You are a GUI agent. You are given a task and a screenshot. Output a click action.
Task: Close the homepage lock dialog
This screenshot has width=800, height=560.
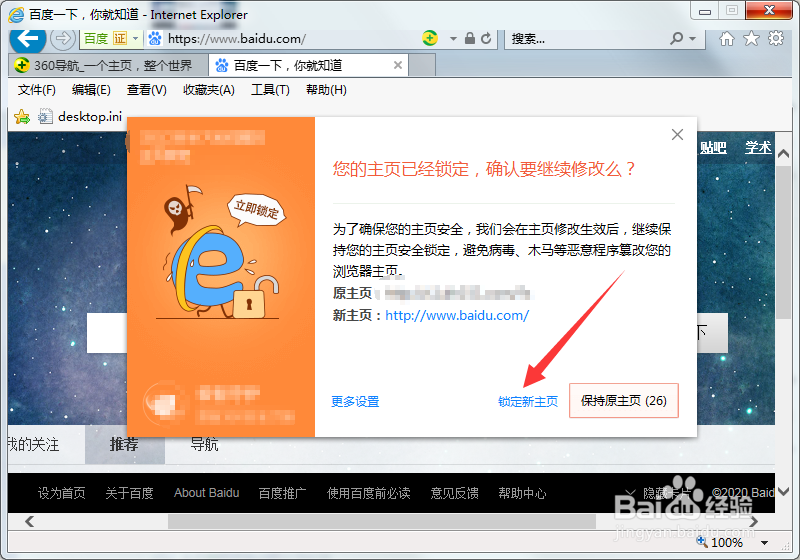click(x=677, y=135)
